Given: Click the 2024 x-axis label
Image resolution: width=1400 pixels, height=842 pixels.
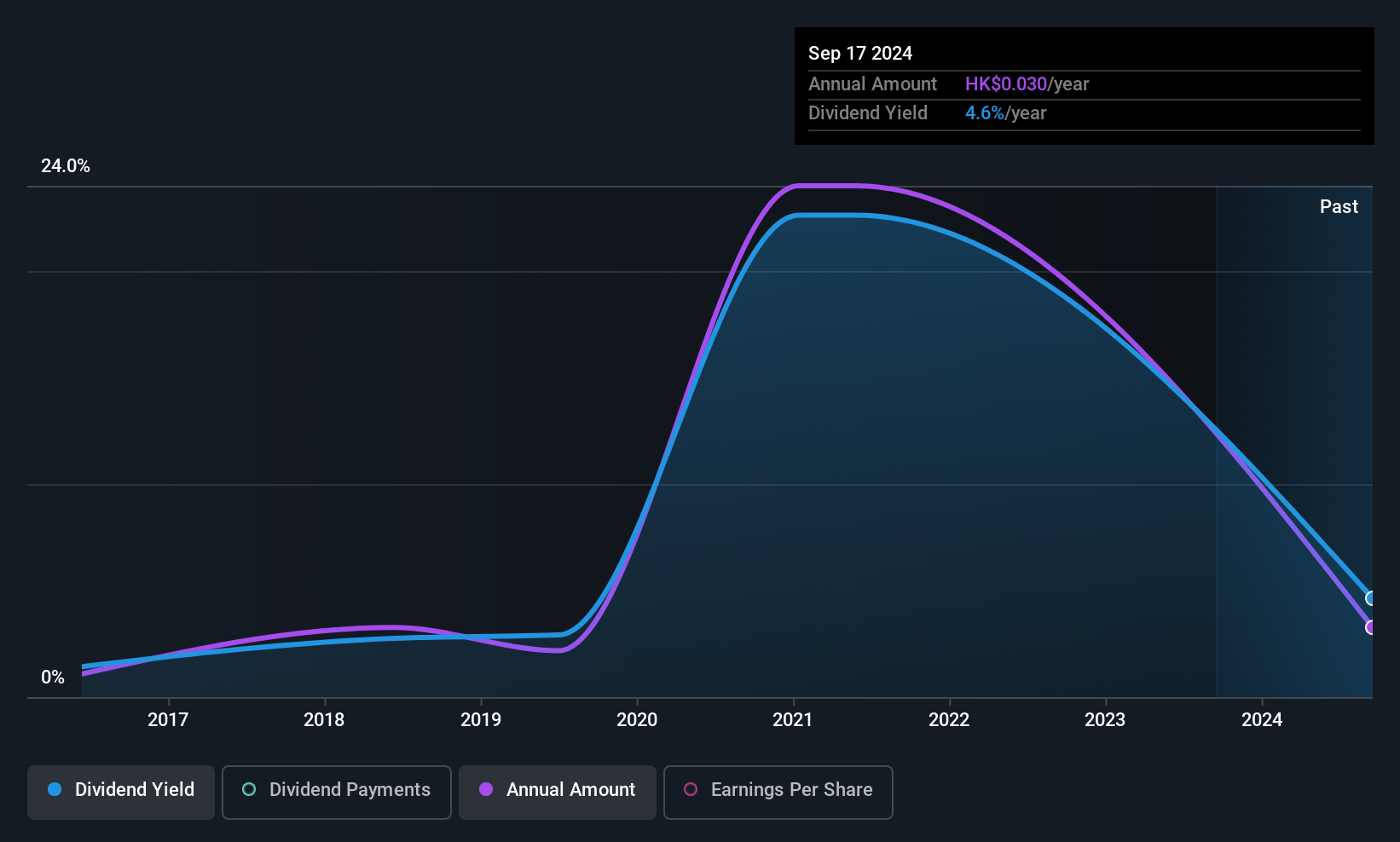Looking at the screenshot, I should pos(1262,720).
